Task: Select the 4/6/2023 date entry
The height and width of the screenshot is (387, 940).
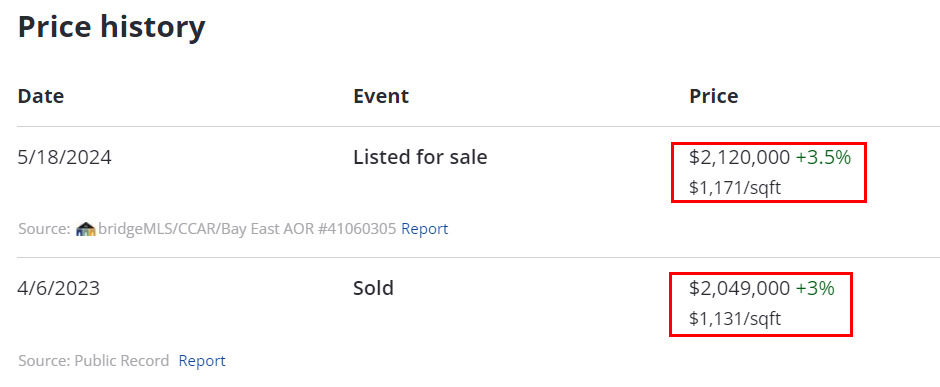Action: pyautogui.click(x=59, y=289)
